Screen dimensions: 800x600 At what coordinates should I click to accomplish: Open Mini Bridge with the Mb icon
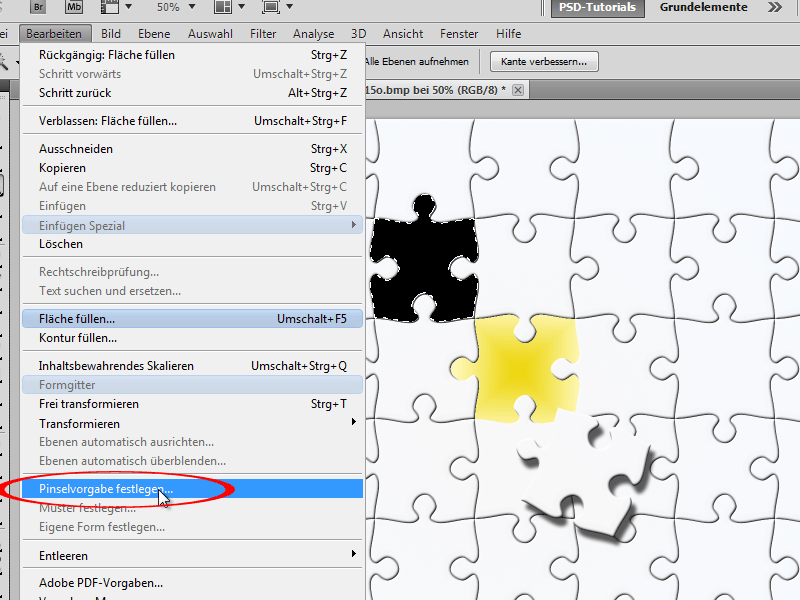[x=74, y=7]
